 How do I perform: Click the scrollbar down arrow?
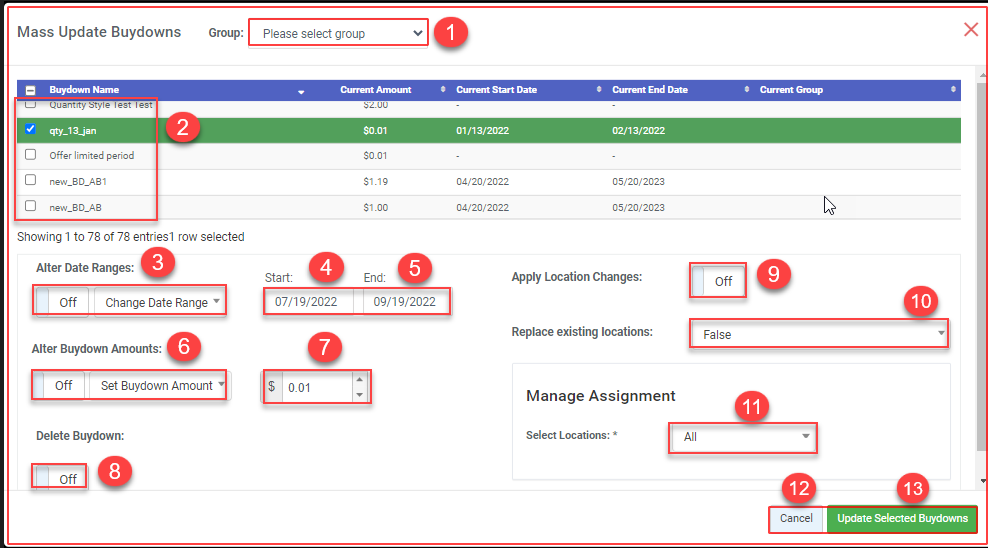[983, 481]
